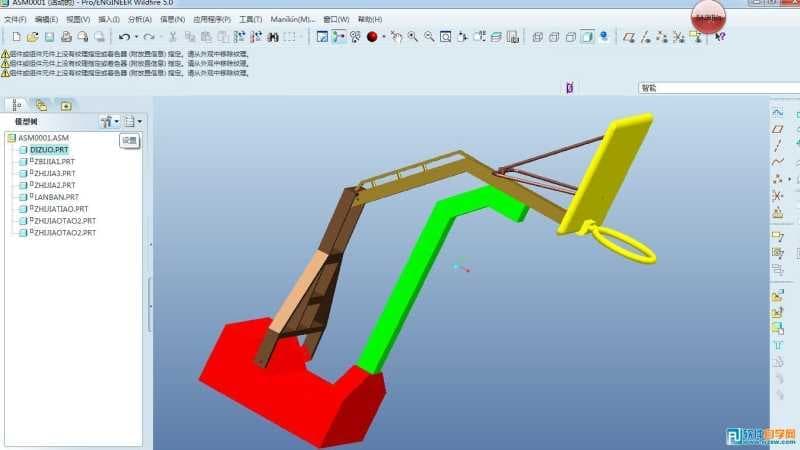The width and height of the screenshot is (800, 450).
Task: Switch to the Folder Browser tab
Action: [41, 105]
